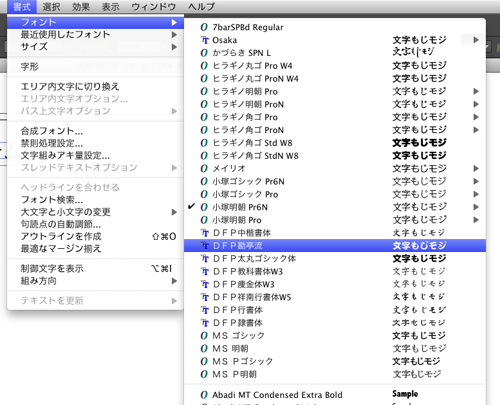Expand ヒラギノ明朝 Pro styles arrow
This screenshot has width=500, height=405.
click(x=476, y=91)
